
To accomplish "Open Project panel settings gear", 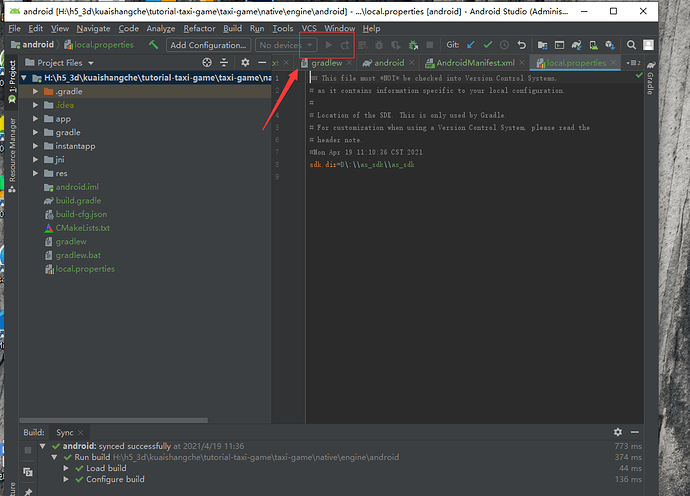I will point(245,62).
